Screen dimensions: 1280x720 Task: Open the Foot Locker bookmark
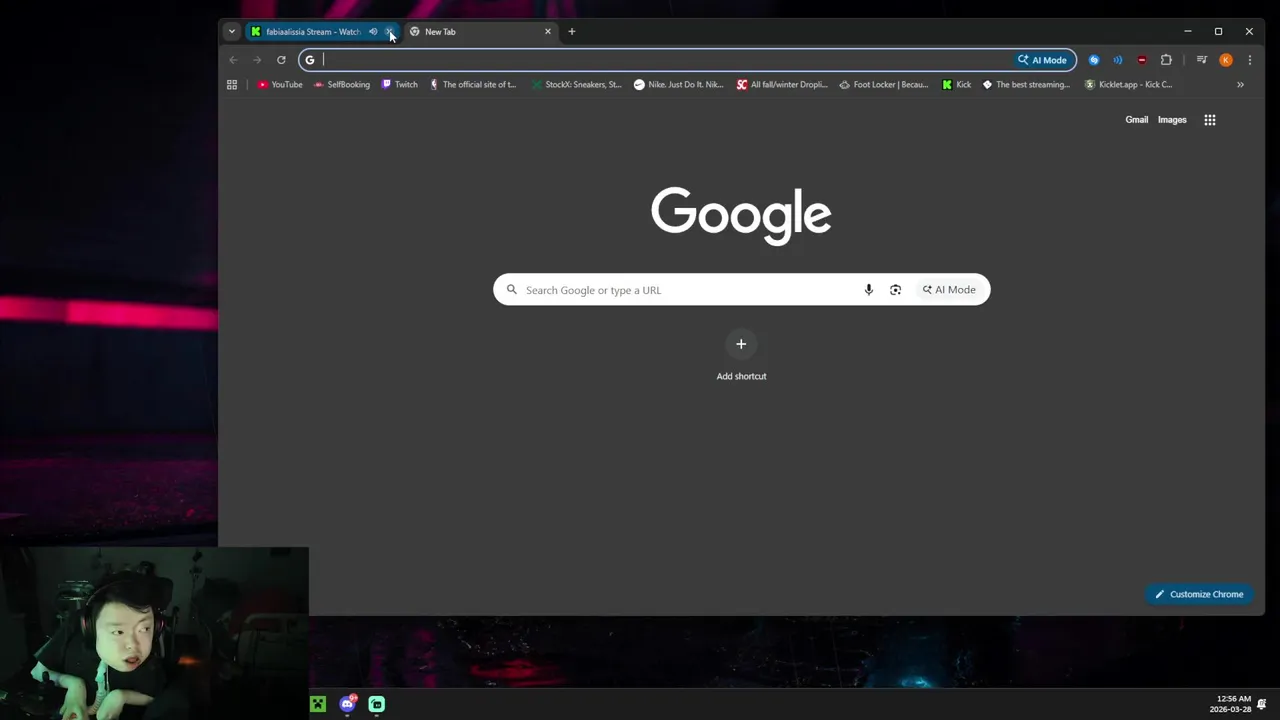point(884,85)
